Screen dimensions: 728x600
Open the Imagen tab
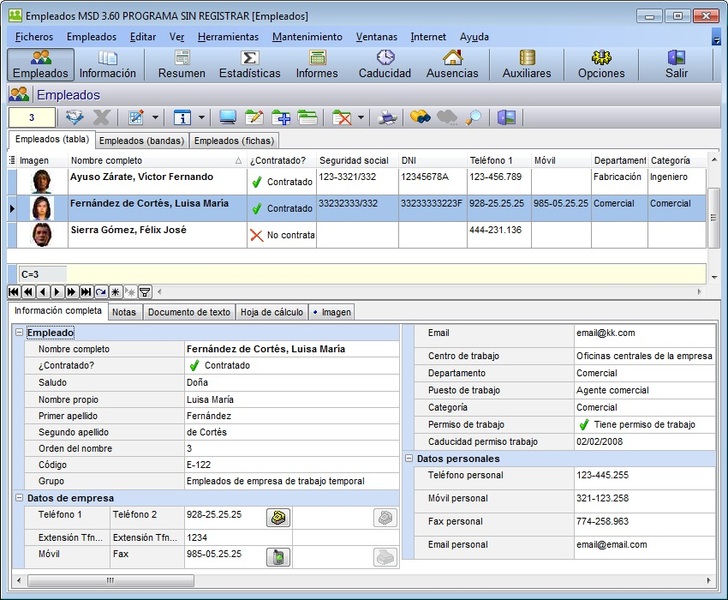[x=332, y=312]
